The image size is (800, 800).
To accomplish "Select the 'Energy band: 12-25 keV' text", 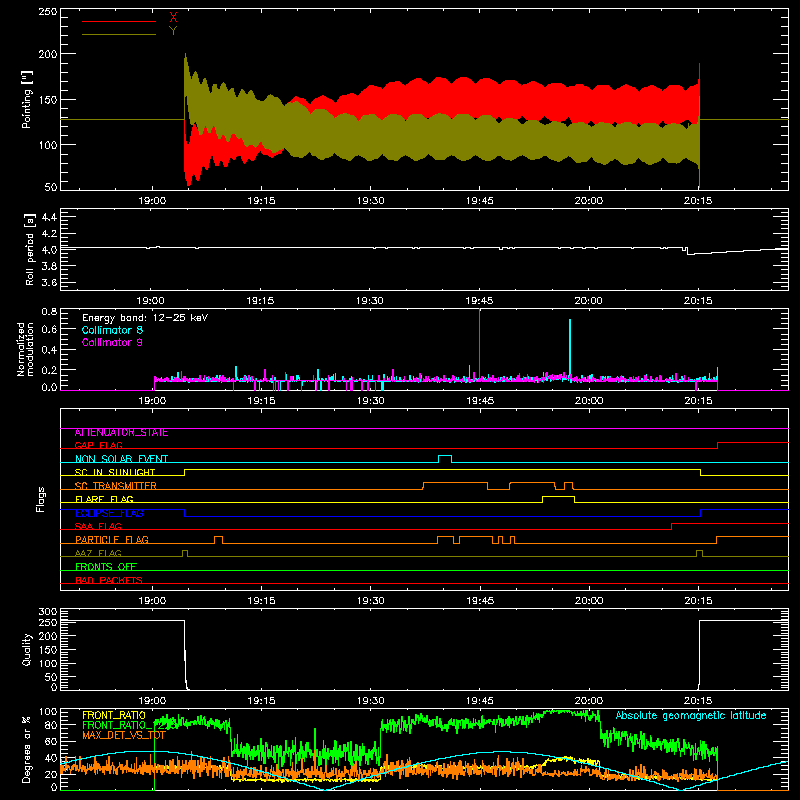I will pyautogui.click(x=145, y=318).
